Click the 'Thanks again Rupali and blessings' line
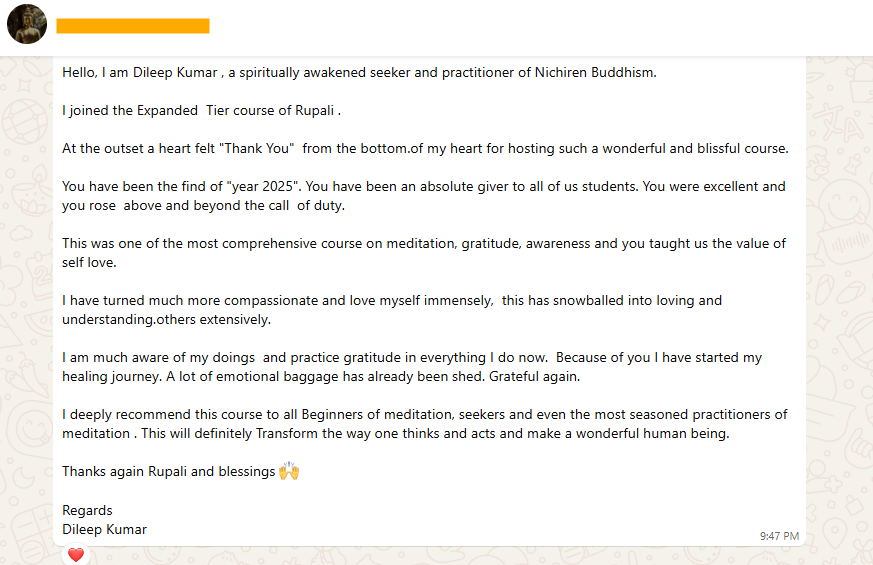Screen dimensions: 873x565 tap(168, 472)
